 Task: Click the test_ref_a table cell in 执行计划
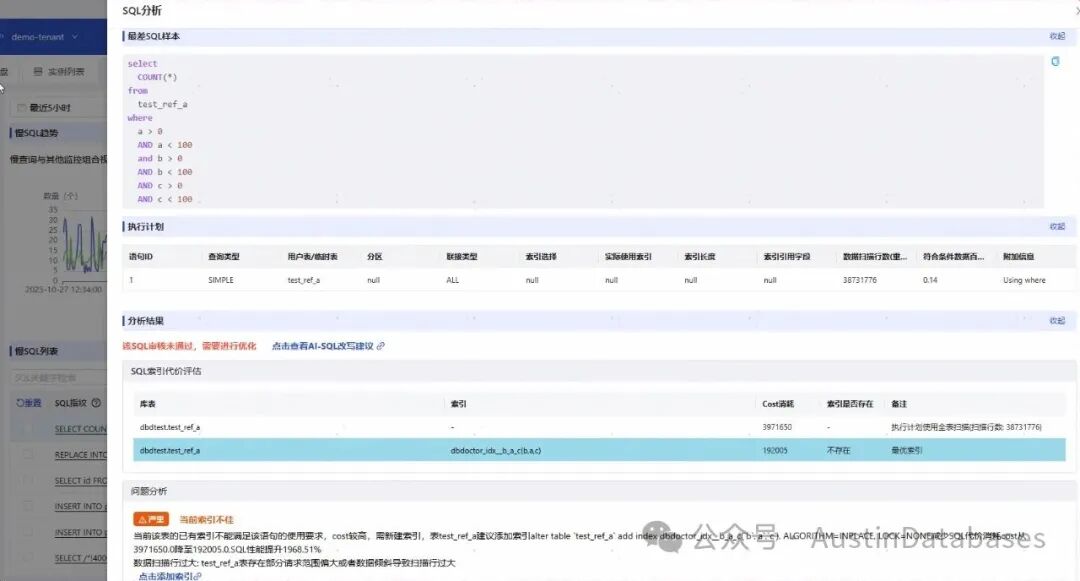pos(304,280)
